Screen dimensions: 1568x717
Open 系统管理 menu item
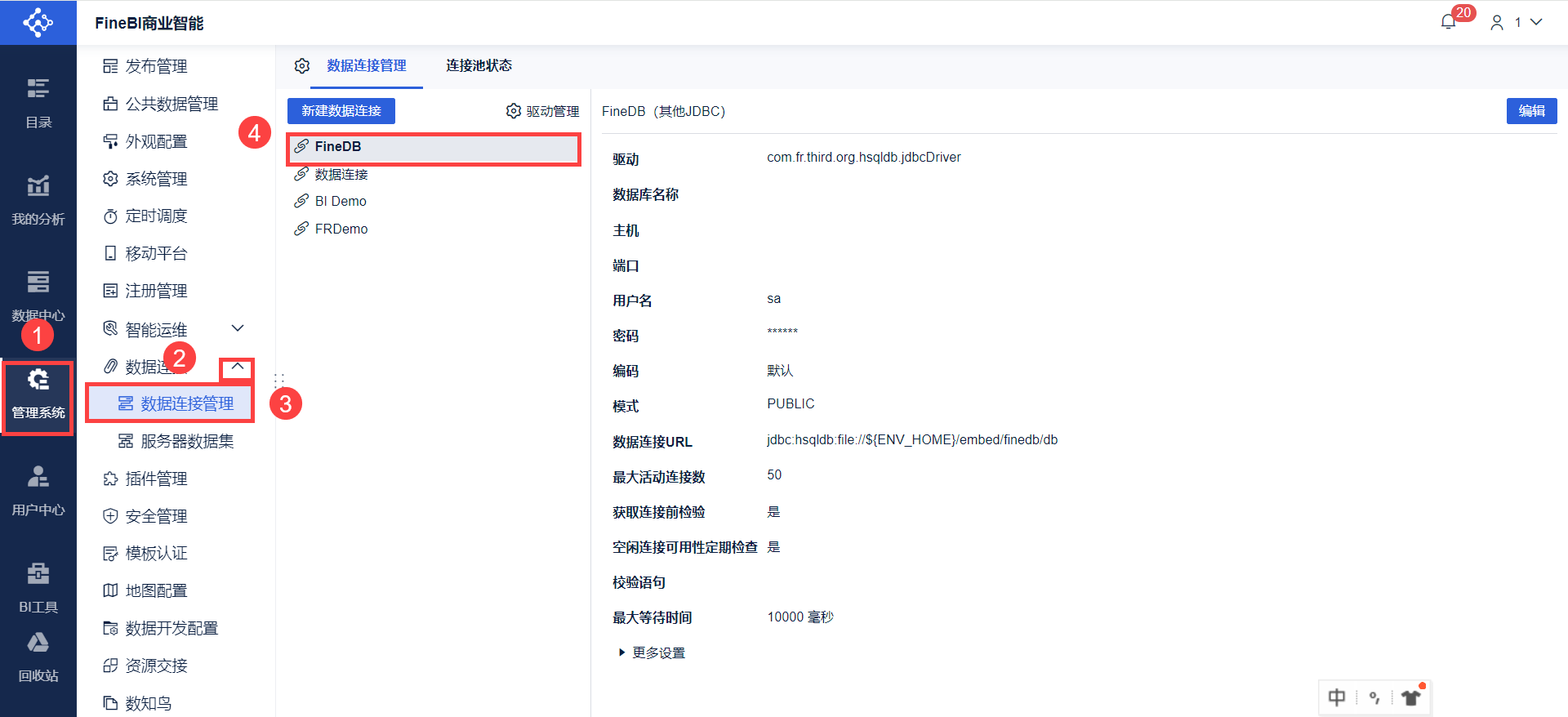[x=145, y=179]
